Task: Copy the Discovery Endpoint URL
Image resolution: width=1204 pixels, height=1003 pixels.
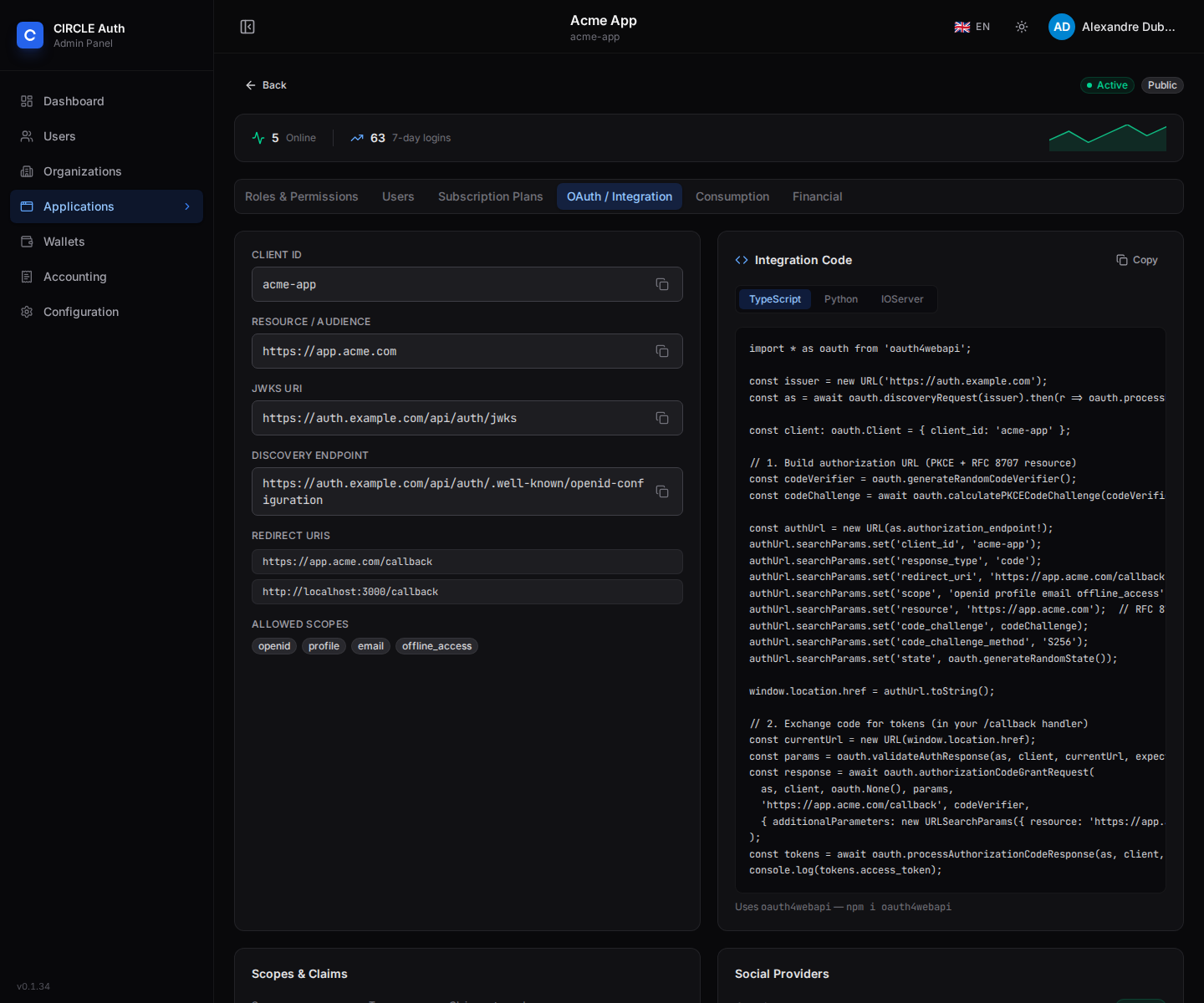Action: point(662,491)
